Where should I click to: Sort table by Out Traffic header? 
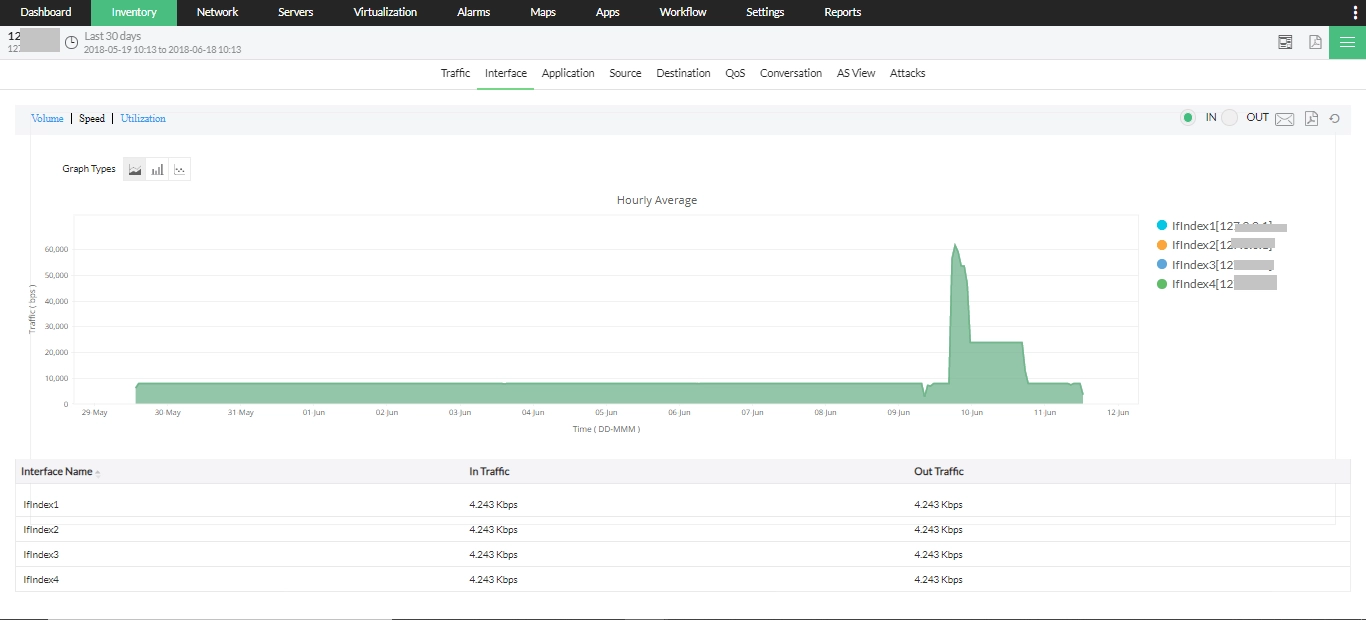tap(939, 471)
